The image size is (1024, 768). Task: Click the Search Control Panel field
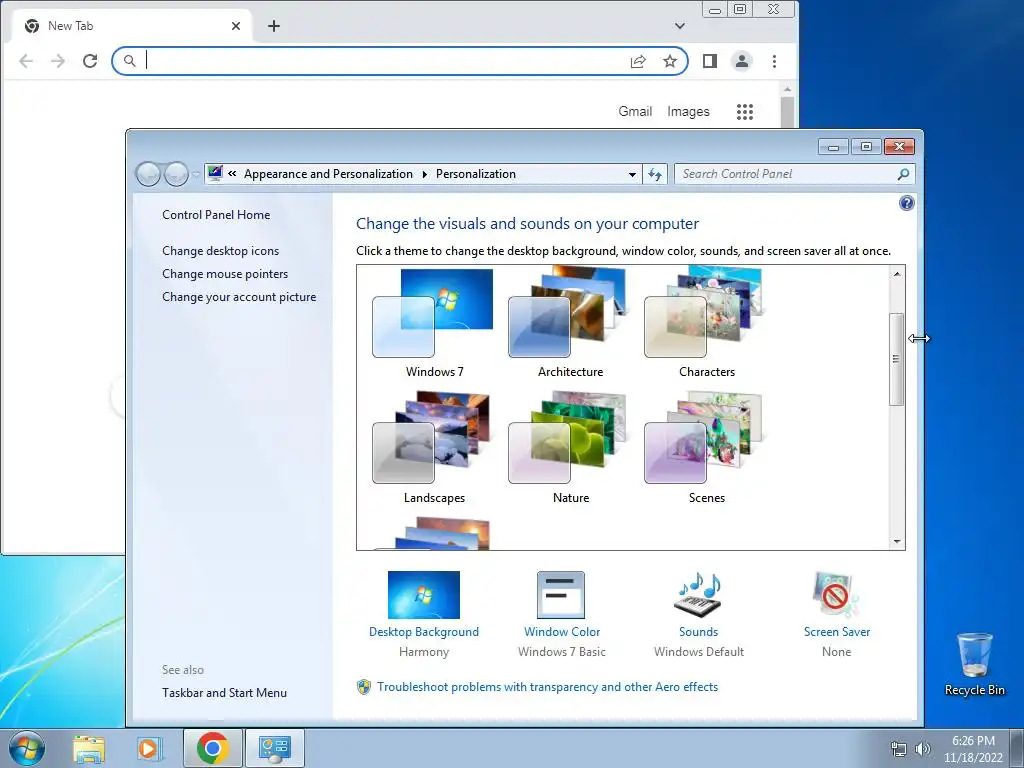pos(786,174)
